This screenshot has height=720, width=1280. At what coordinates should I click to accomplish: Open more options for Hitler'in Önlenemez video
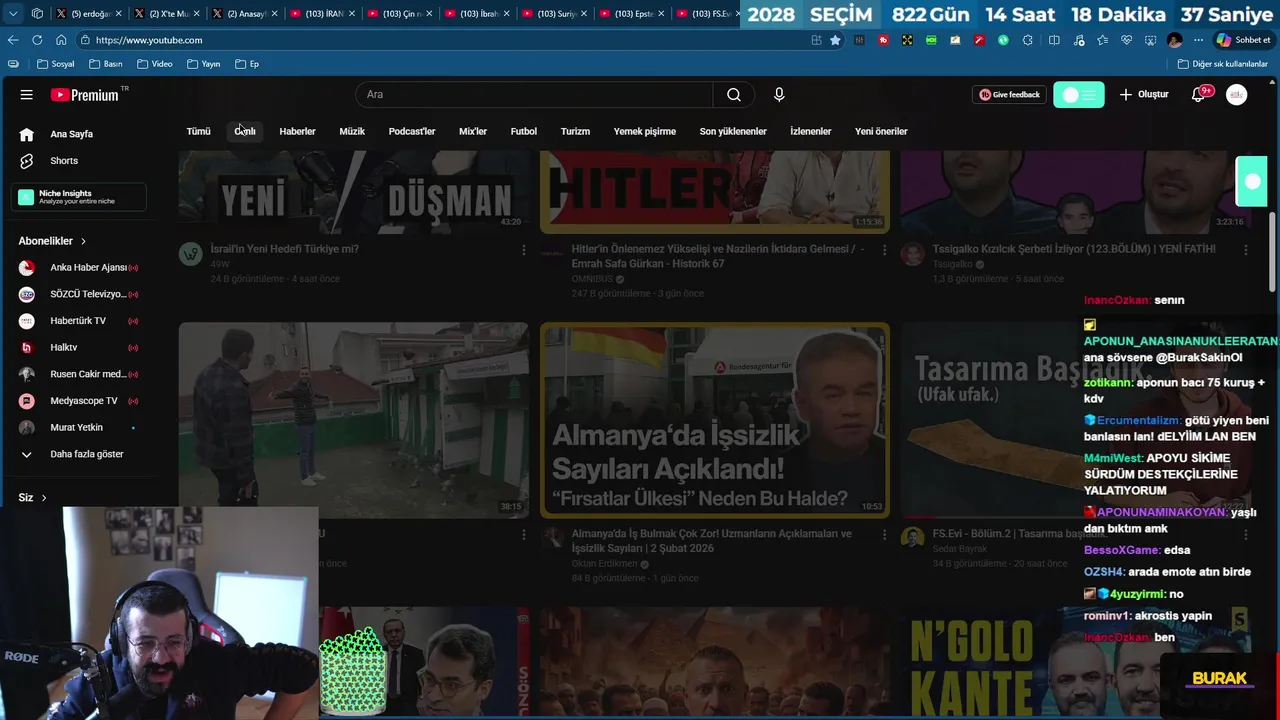click(884, 250)
